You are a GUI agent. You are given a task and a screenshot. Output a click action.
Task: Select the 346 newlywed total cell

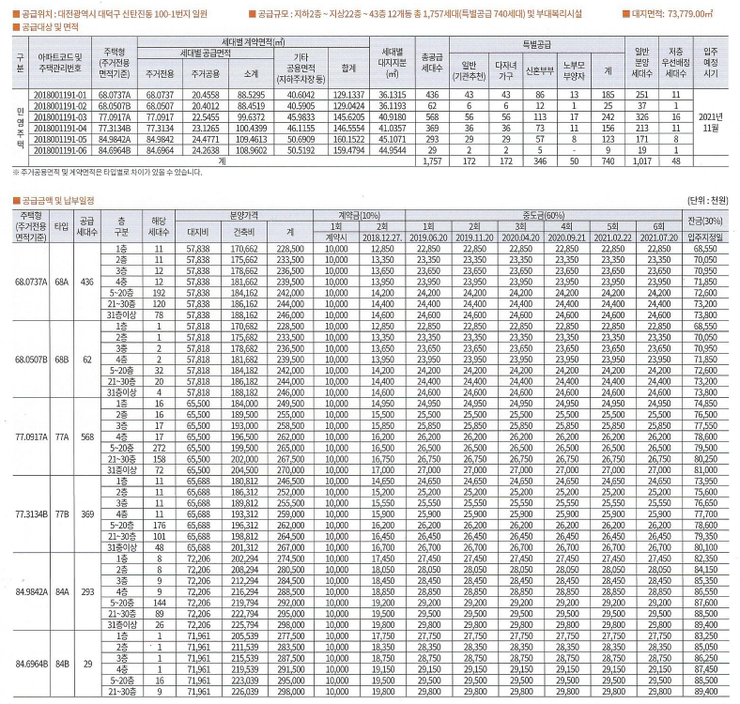(540, 161)
